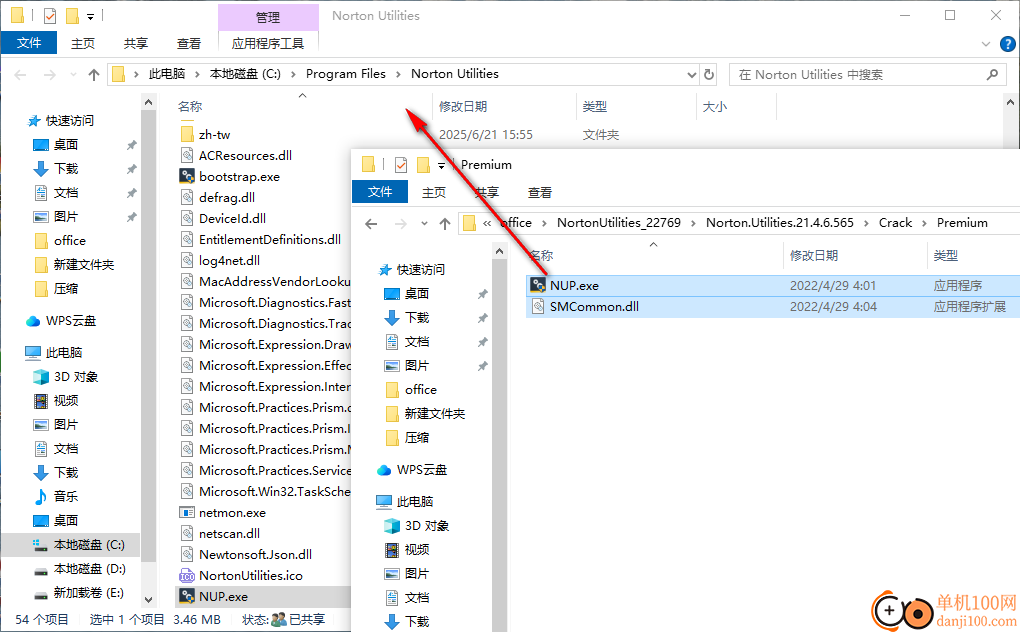Select the zh-tw folder
The width and height of the screenshot is (1020, 632).
tap(214, 135)
